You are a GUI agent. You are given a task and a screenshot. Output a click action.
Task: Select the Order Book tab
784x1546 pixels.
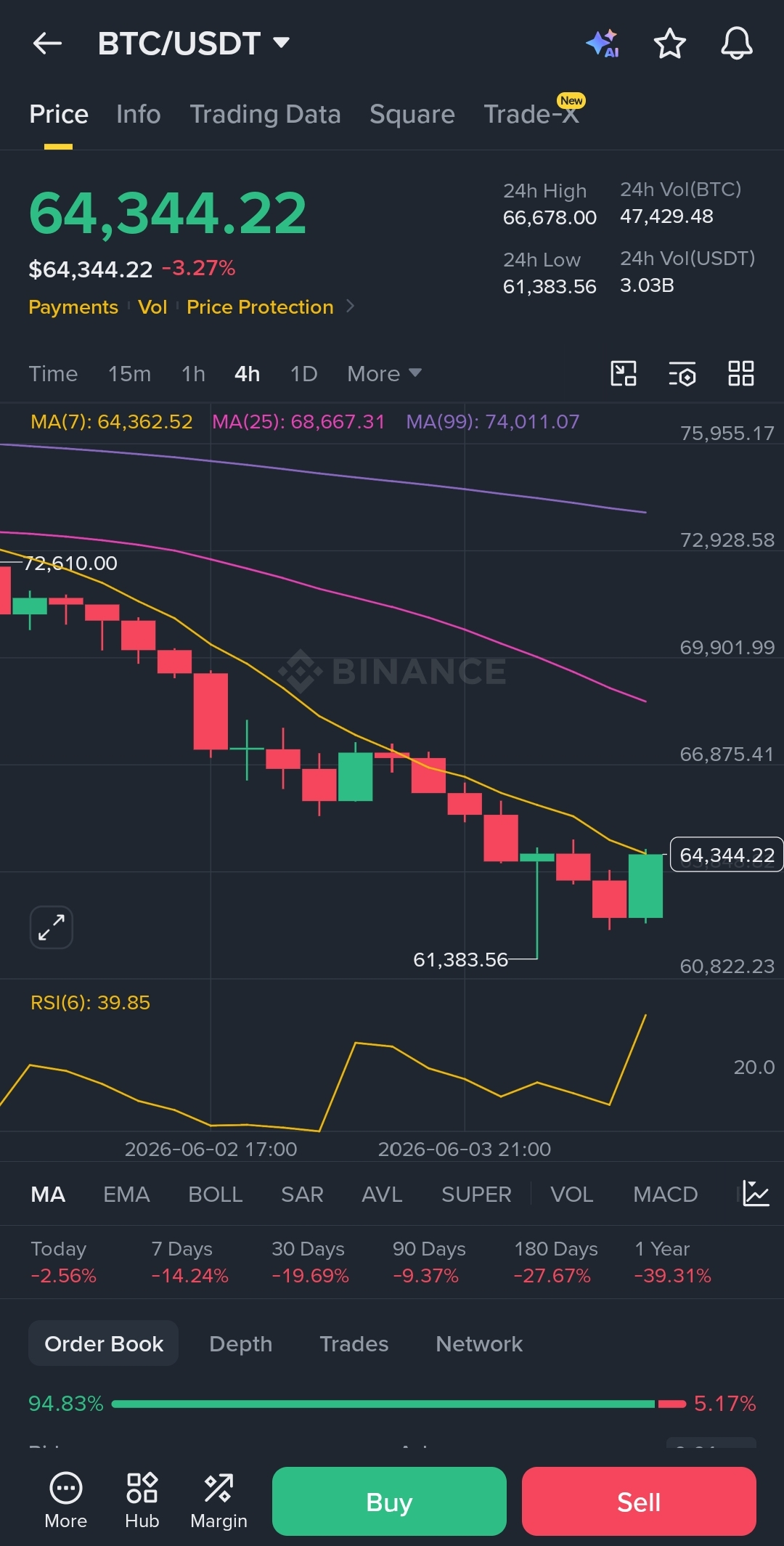pyautogui.click(x=104, y=1343)
